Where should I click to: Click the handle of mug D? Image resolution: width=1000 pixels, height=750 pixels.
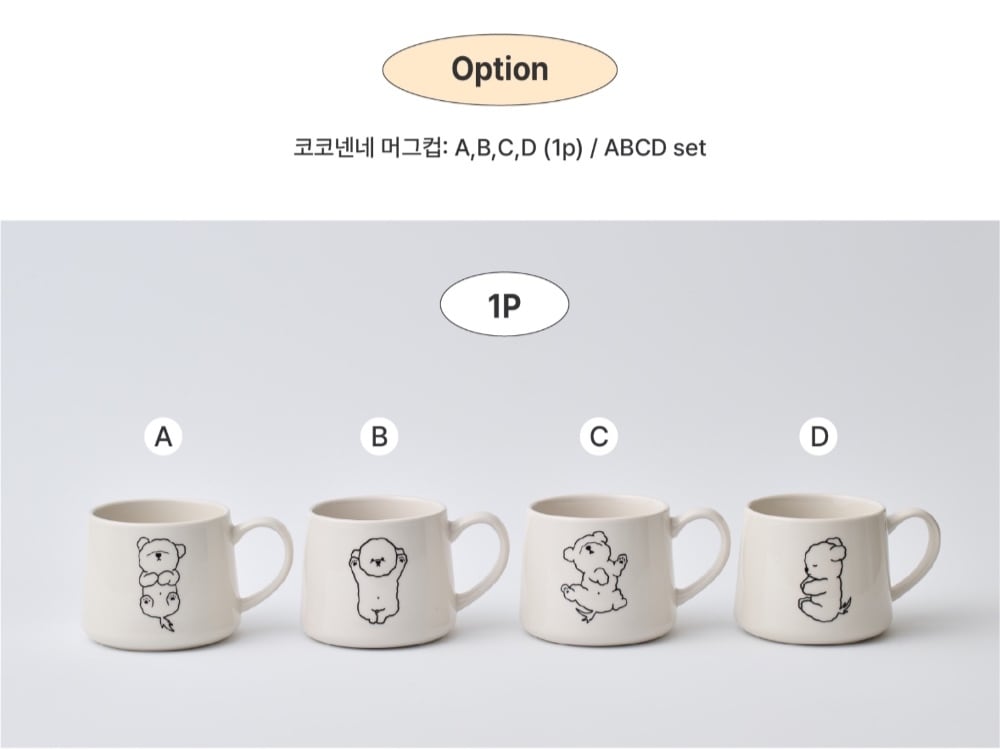(913, 552)
